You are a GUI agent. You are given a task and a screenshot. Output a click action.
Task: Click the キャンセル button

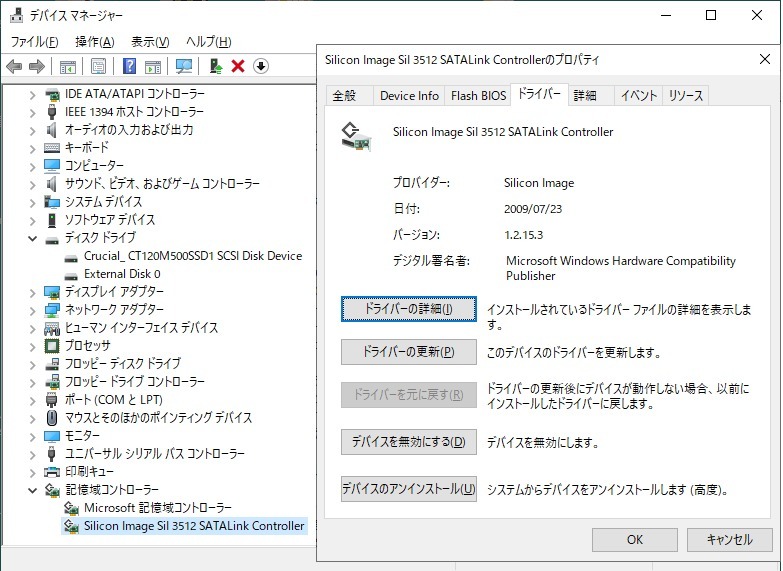click(x=730, y=540)
